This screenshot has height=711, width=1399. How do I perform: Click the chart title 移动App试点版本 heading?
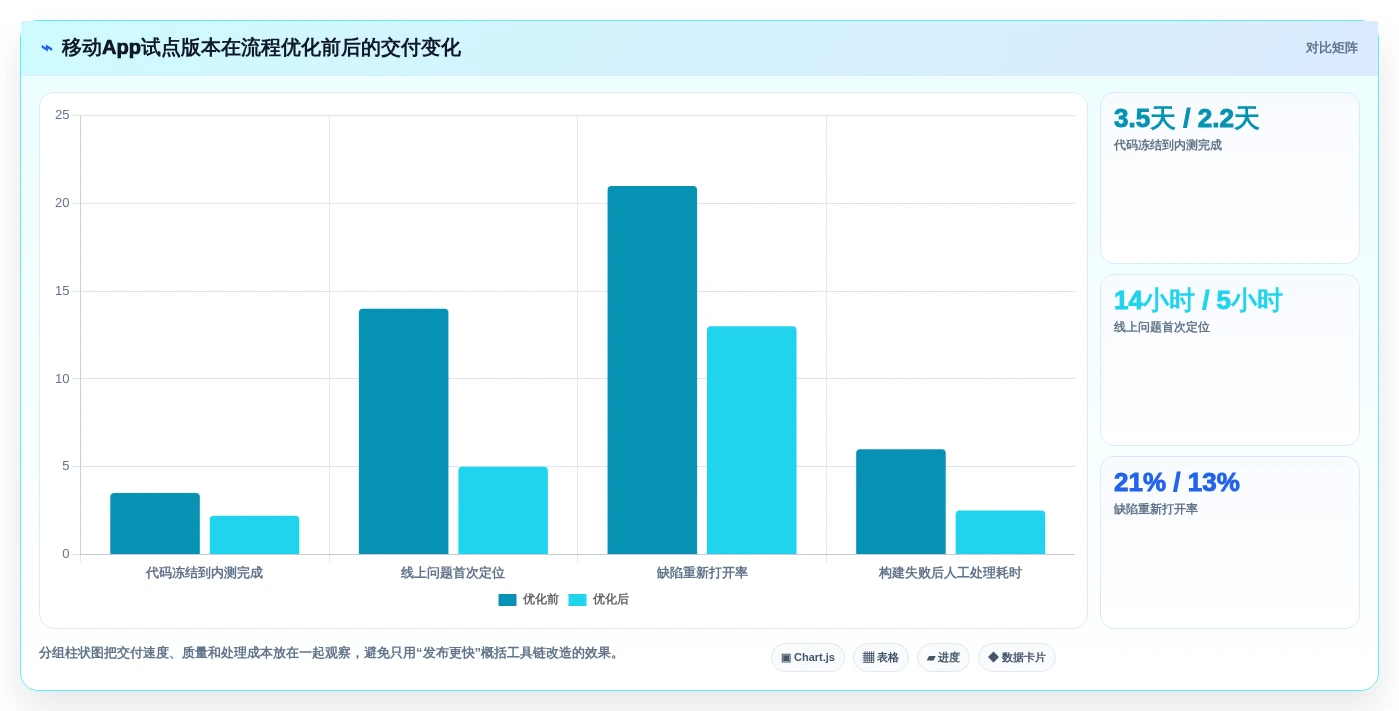261,48
